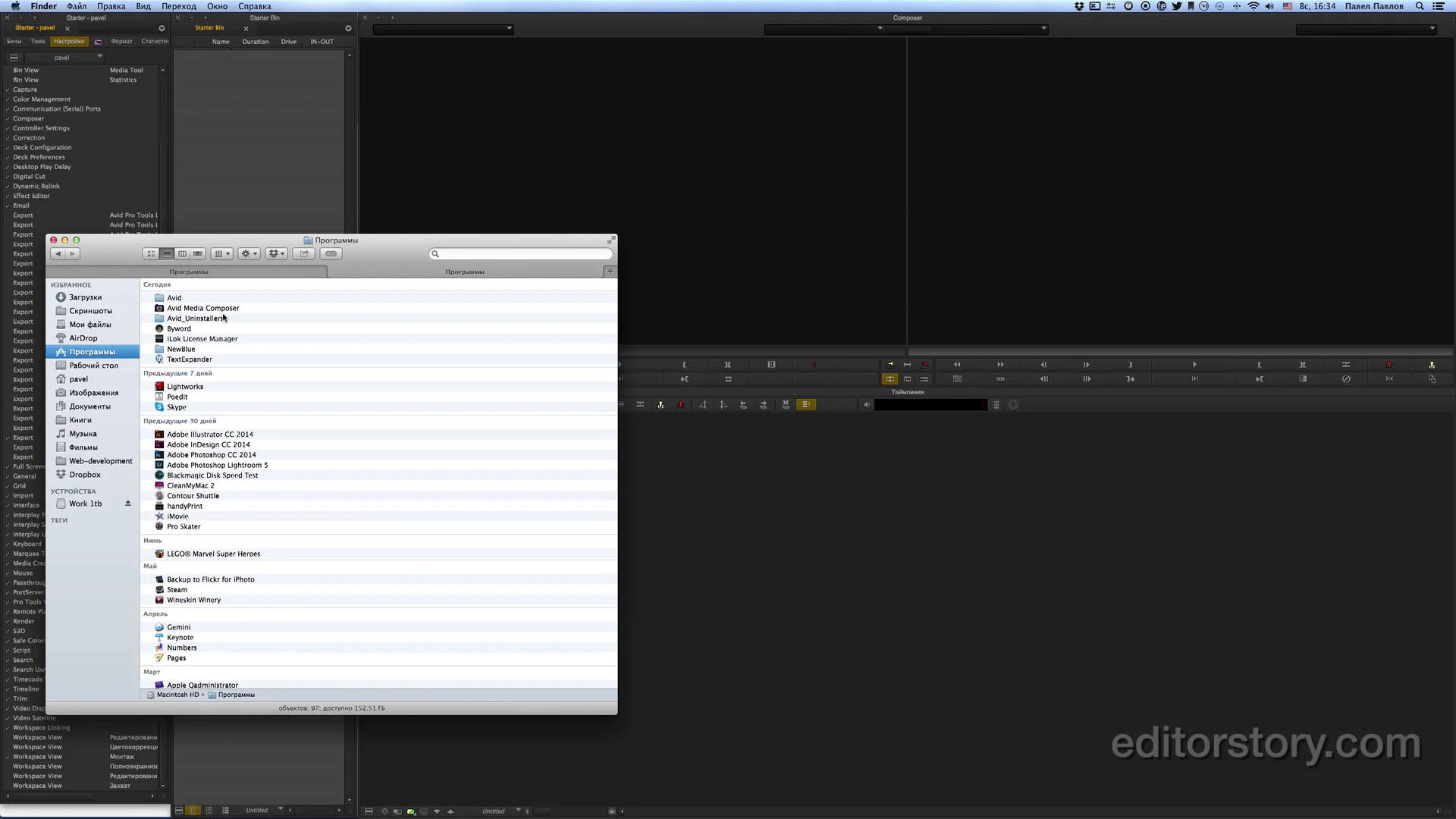Switch Finder to column view
Screen dimensions: 1456x819
[x=182, y=254]
